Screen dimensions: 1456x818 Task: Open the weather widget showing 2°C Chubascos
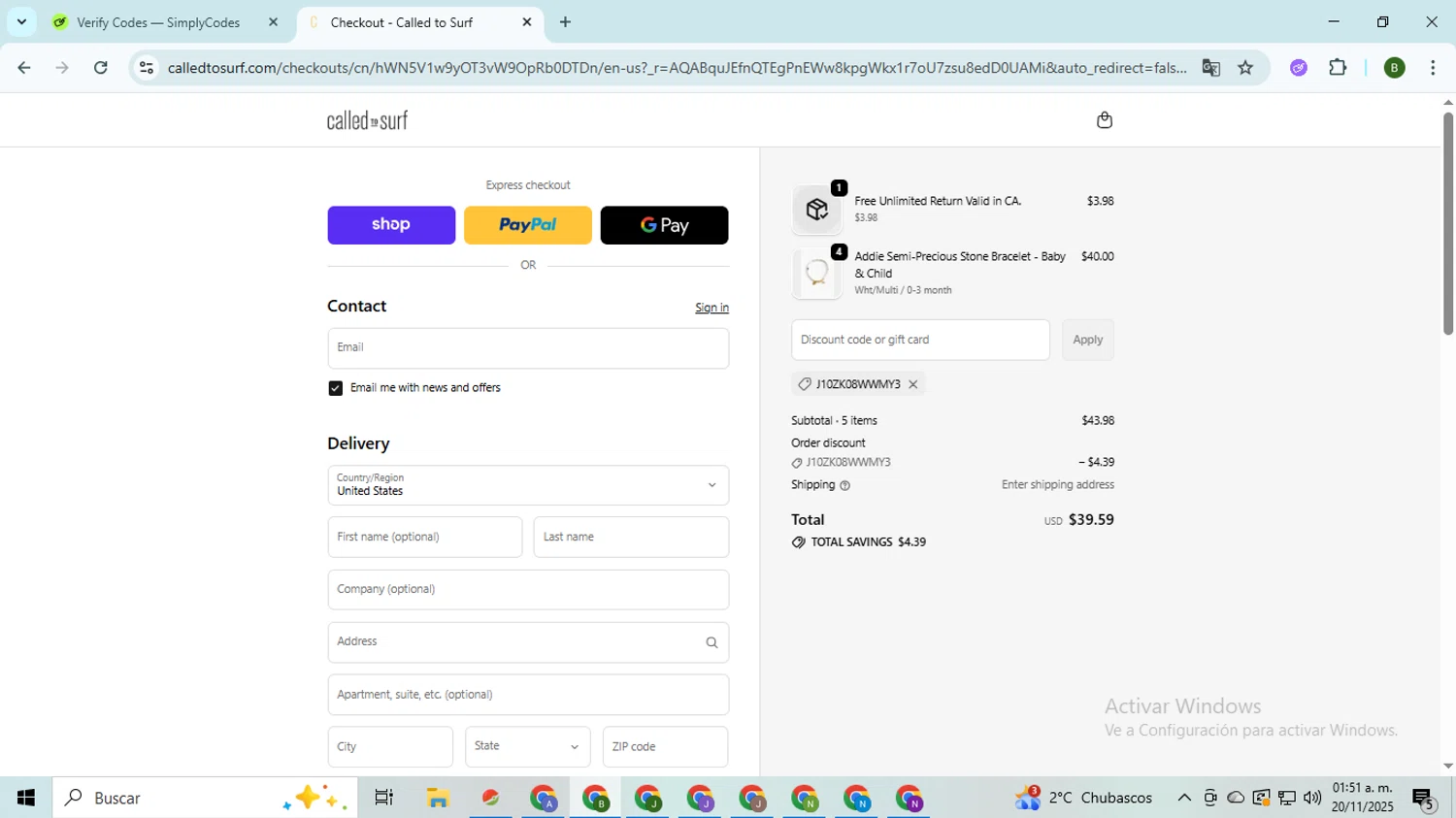(1084, 798)
